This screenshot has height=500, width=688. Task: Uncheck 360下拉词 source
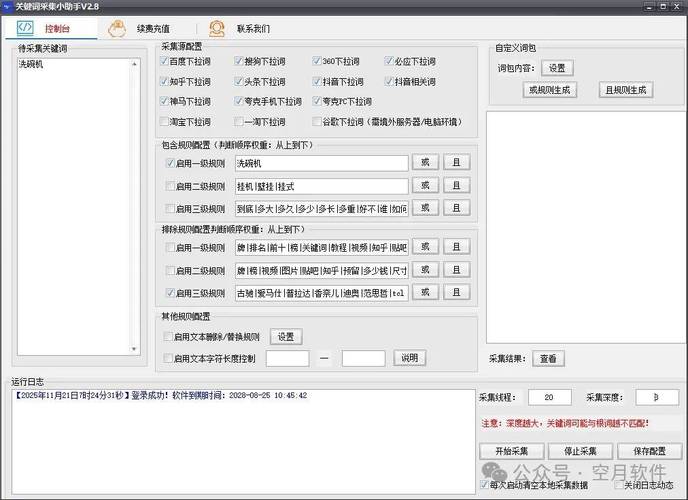[316, 61]
